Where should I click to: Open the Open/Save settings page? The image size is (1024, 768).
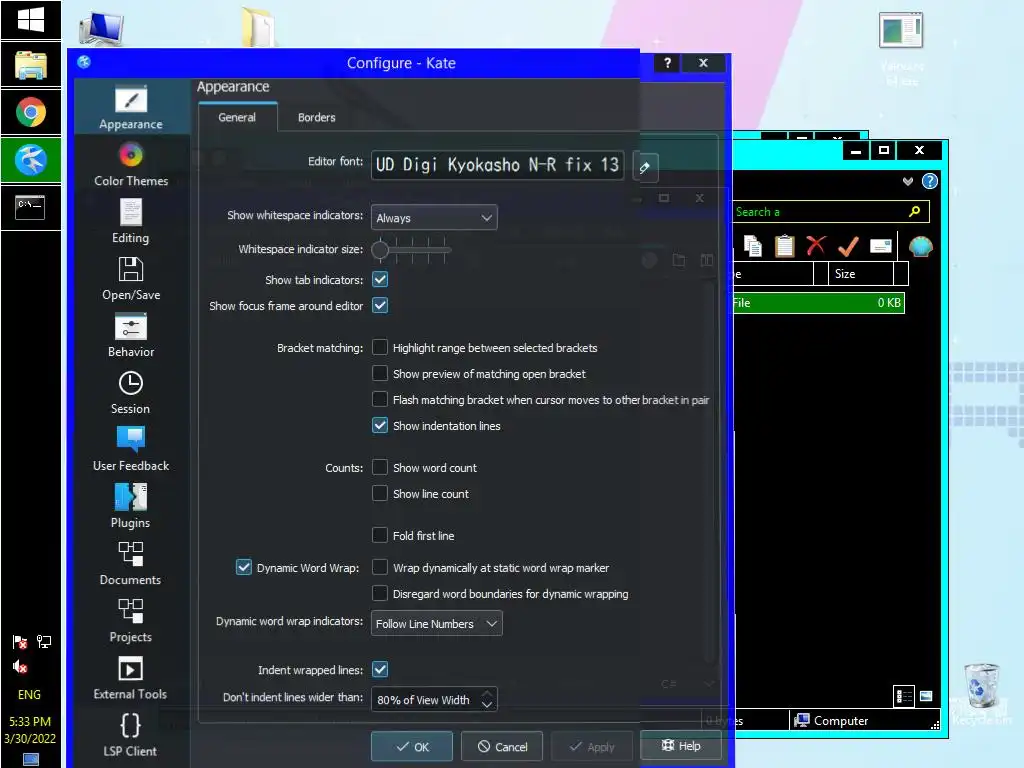tap(131, 279)
